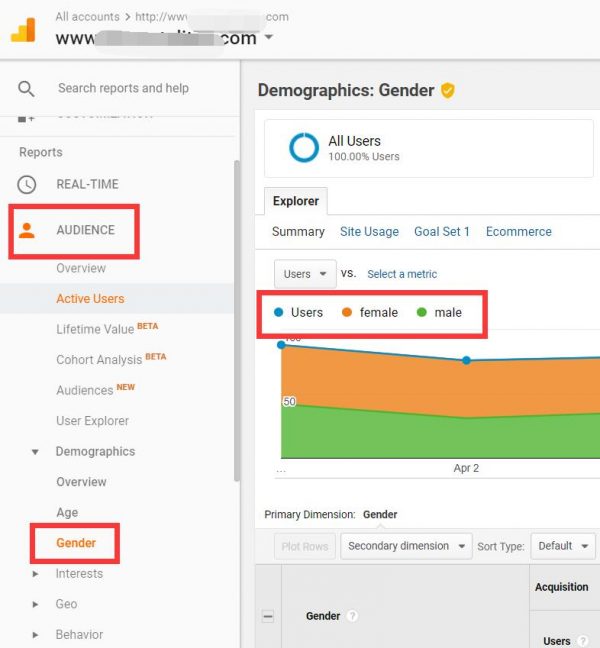
Task: Collapse the Demographics section
Action: point(36,452)
